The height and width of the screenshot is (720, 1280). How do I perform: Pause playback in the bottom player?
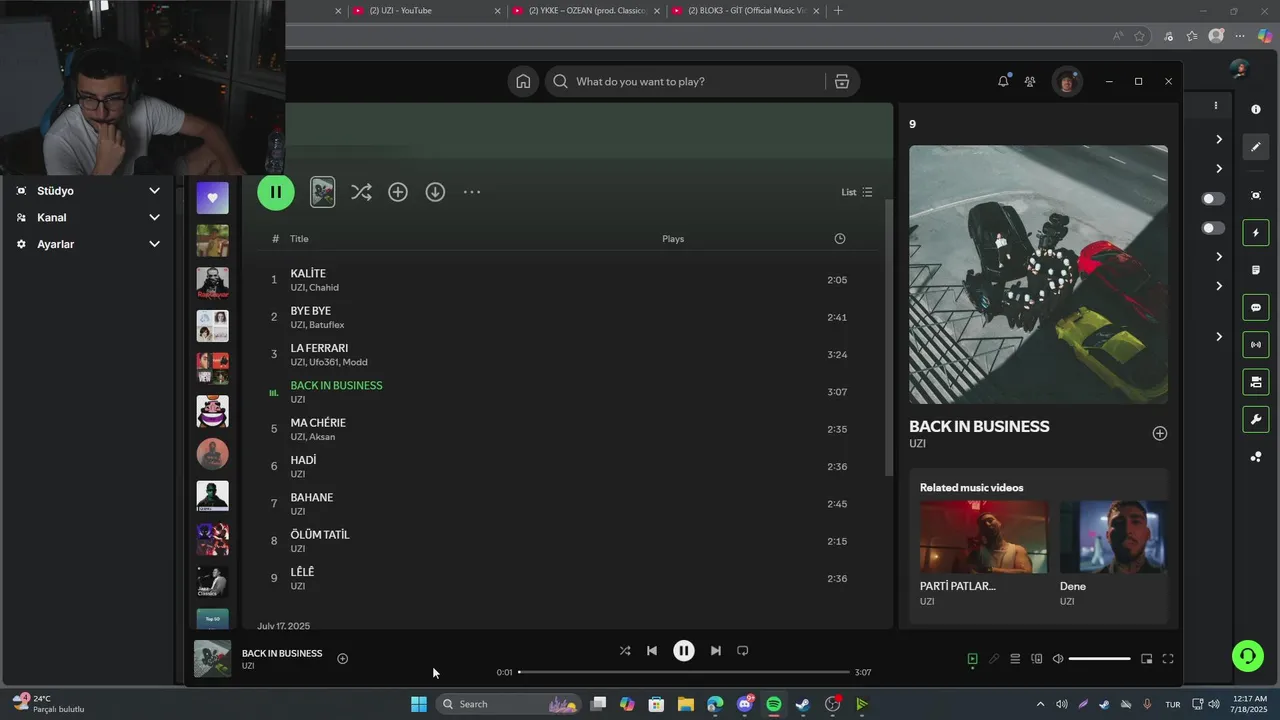684,650
